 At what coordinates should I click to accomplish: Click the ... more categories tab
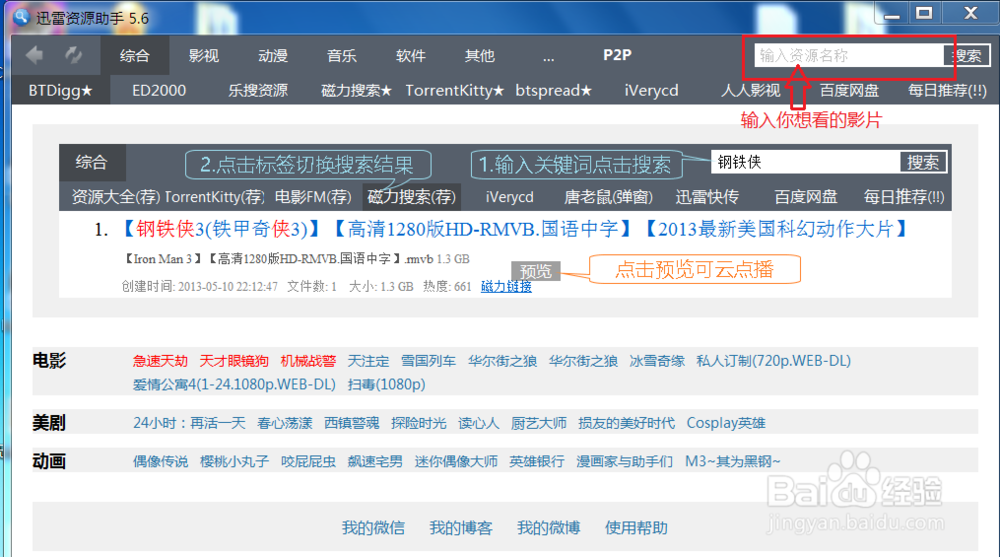coord(548,58)
